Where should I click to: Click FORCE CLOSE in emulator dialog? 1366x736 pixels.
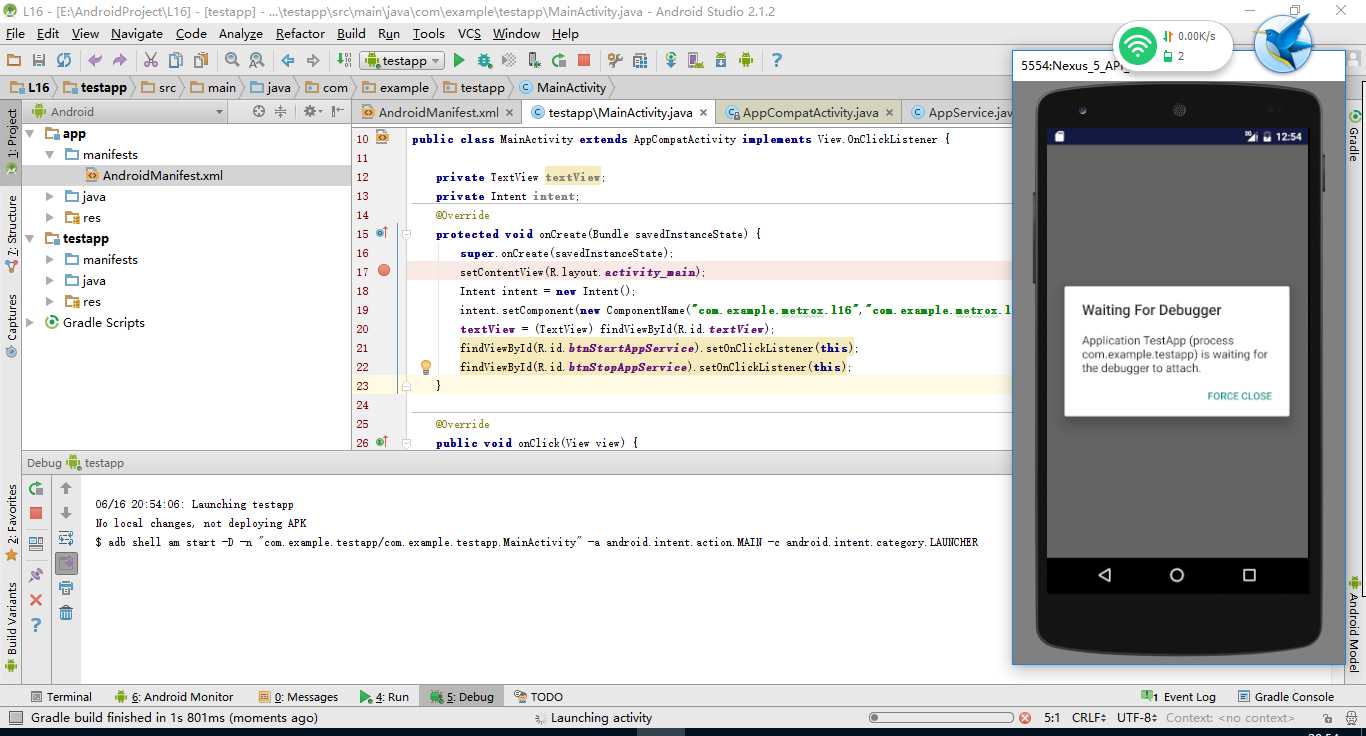pos(1239,396)
